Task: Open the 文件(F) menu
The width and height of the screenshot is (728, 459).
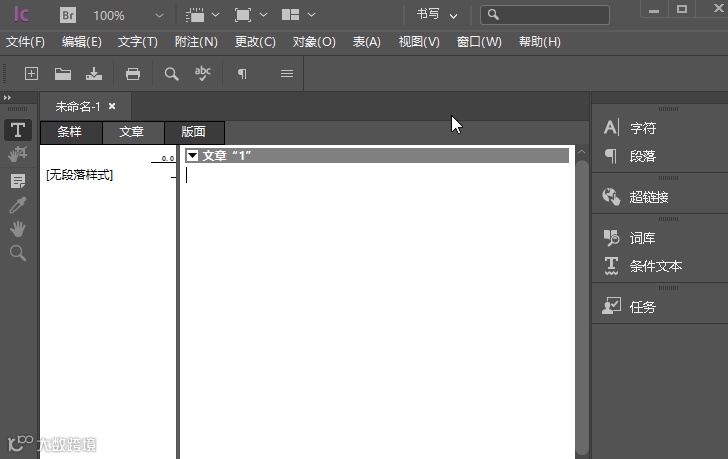Action: (25, 42)
